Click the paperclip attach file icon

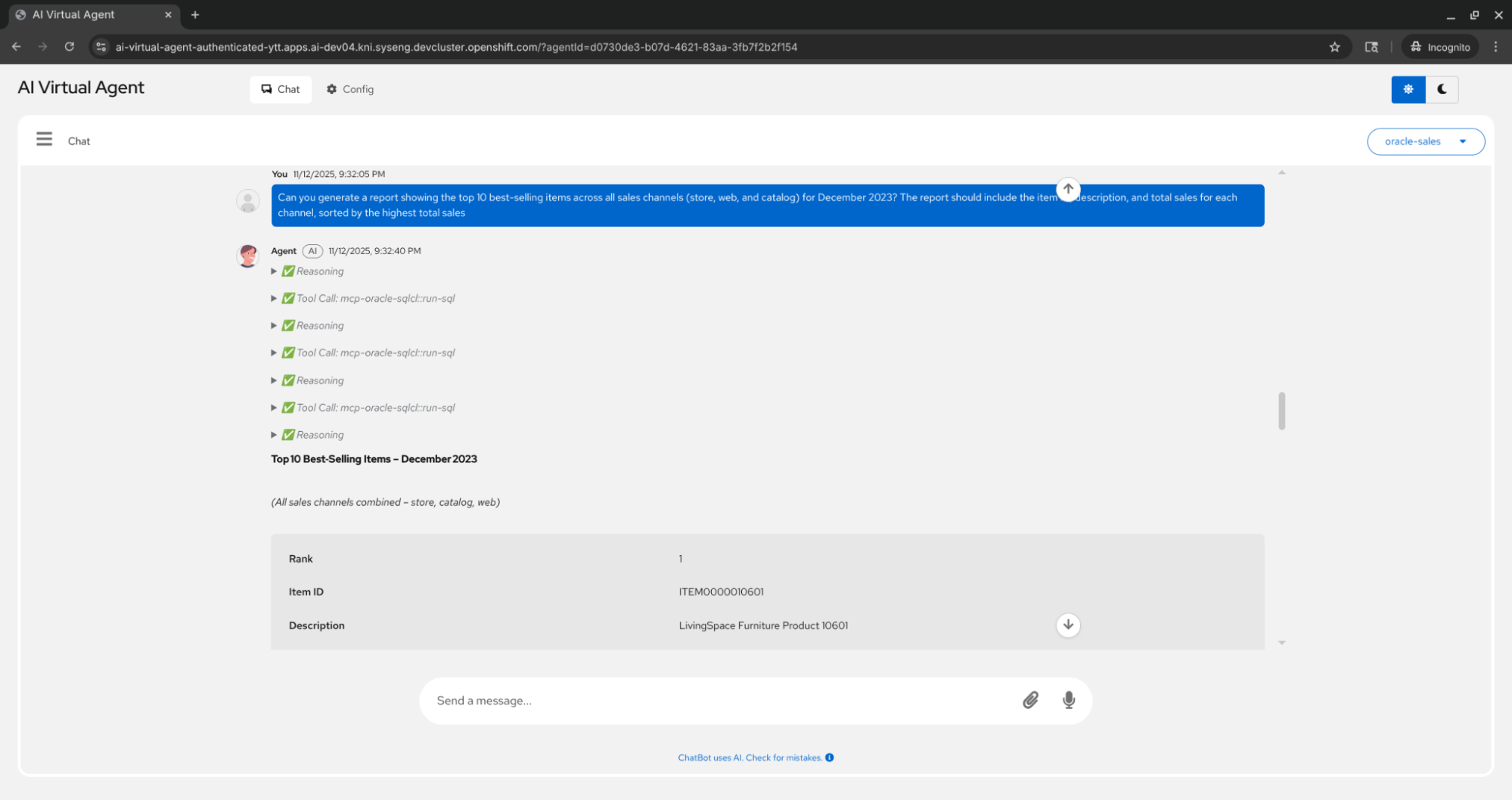1030,700
